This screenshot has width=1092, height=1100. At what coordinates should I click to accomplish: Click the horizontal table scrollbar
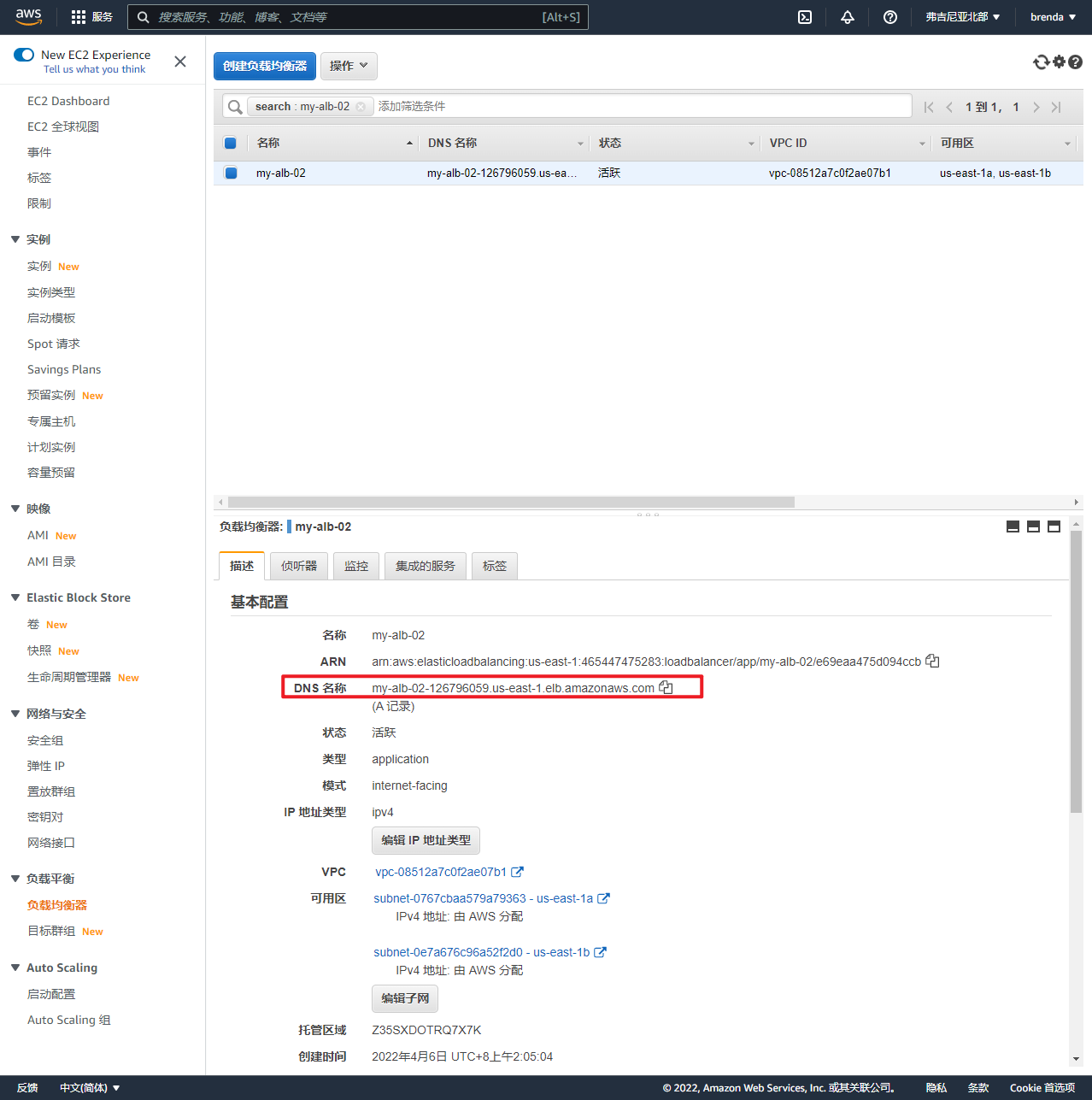coord(511,502)
